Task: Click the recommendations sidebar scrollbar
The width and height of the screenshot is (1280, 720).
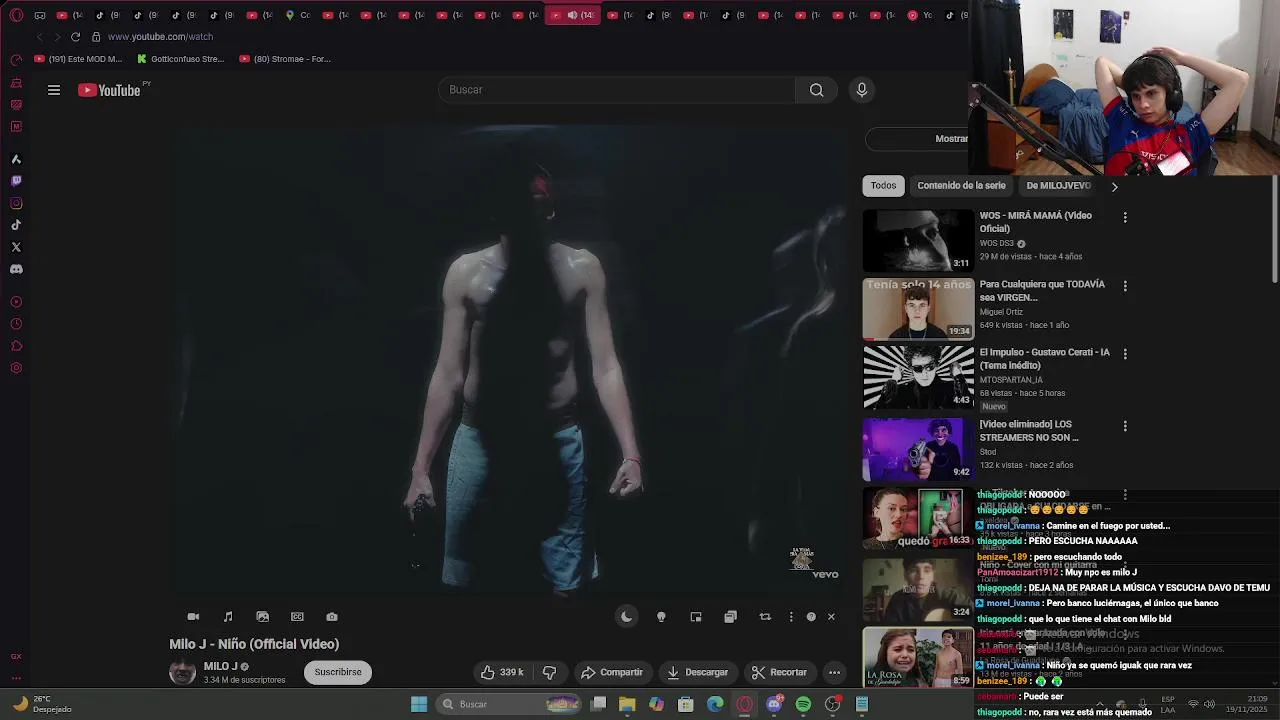Action: point(1274,230)
